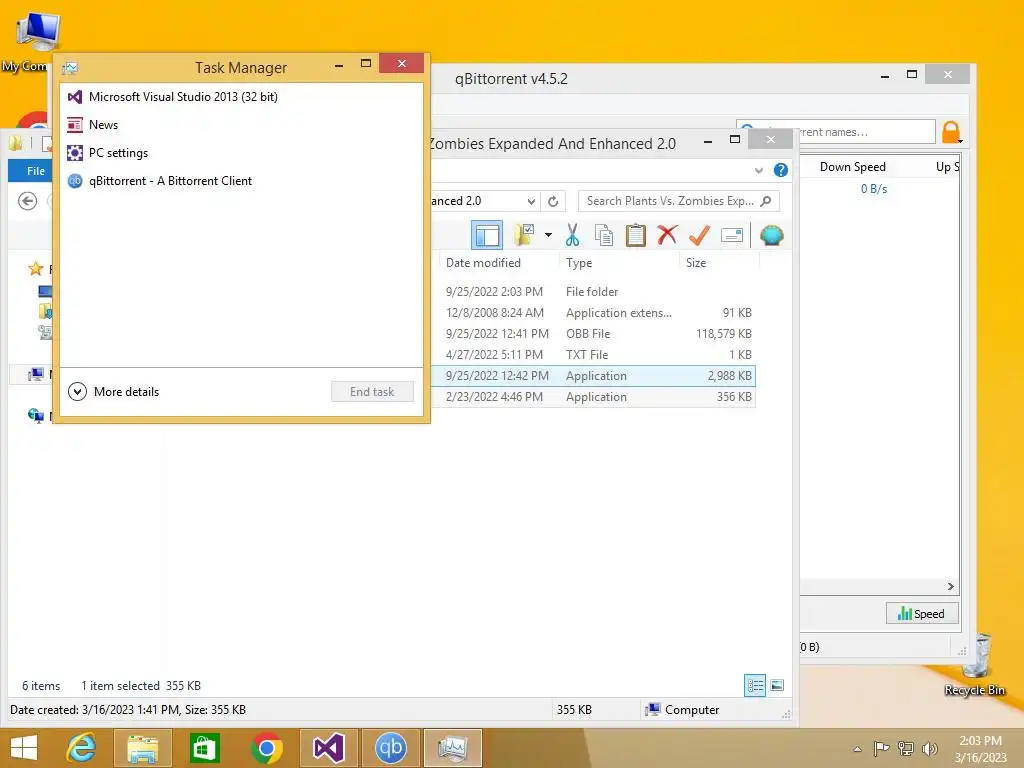Switch to Details view icon in Explorer status bar
The width and height of the screenshot is (1024, 768).
(x=755, y=685)
